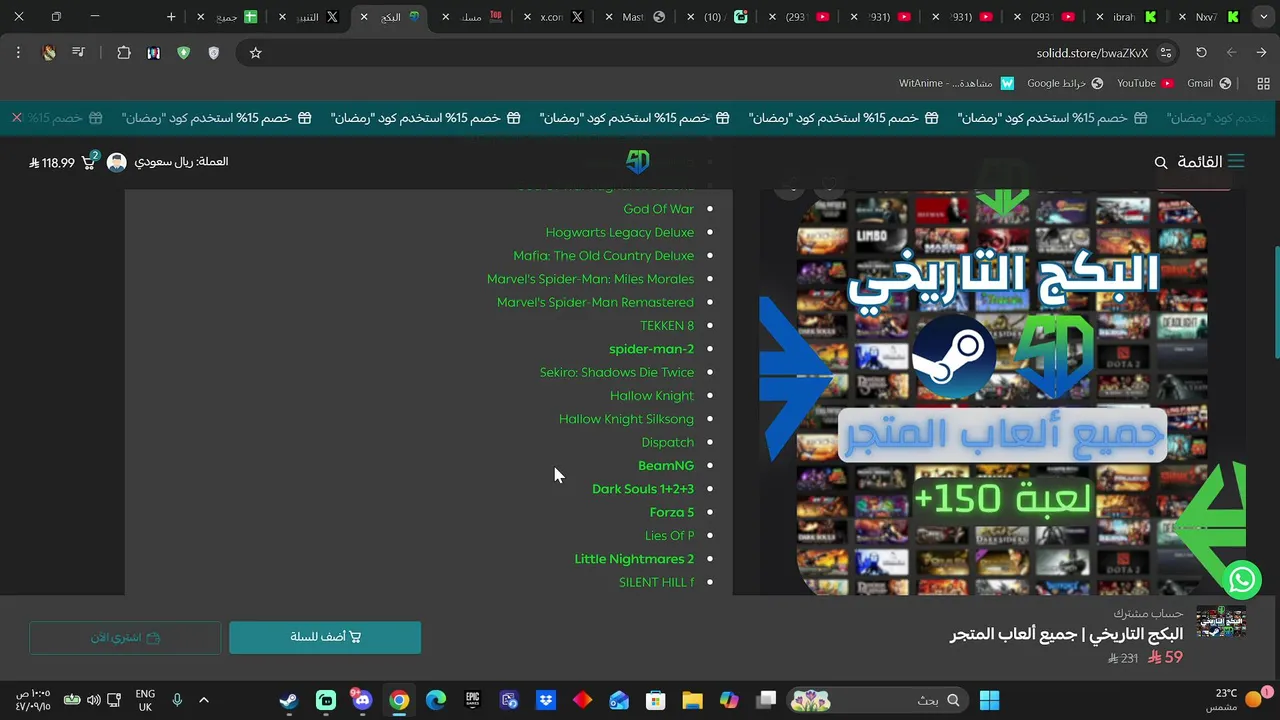Open the browser extensions puzzle icon
This screenshot has width=1280, height=720.
124,53
